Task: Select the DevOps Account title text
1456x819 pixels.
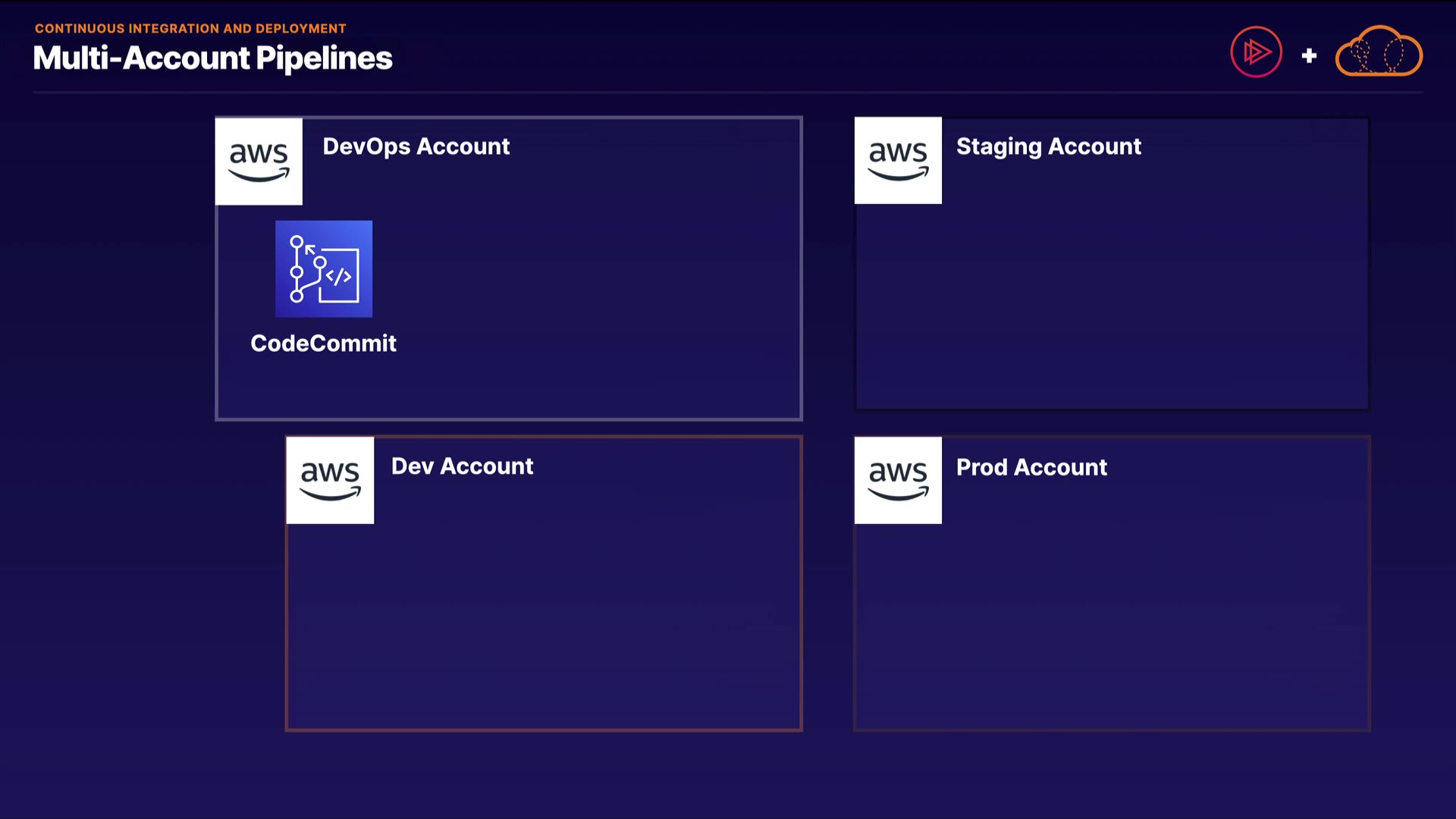Action: (x=416, y=146)
